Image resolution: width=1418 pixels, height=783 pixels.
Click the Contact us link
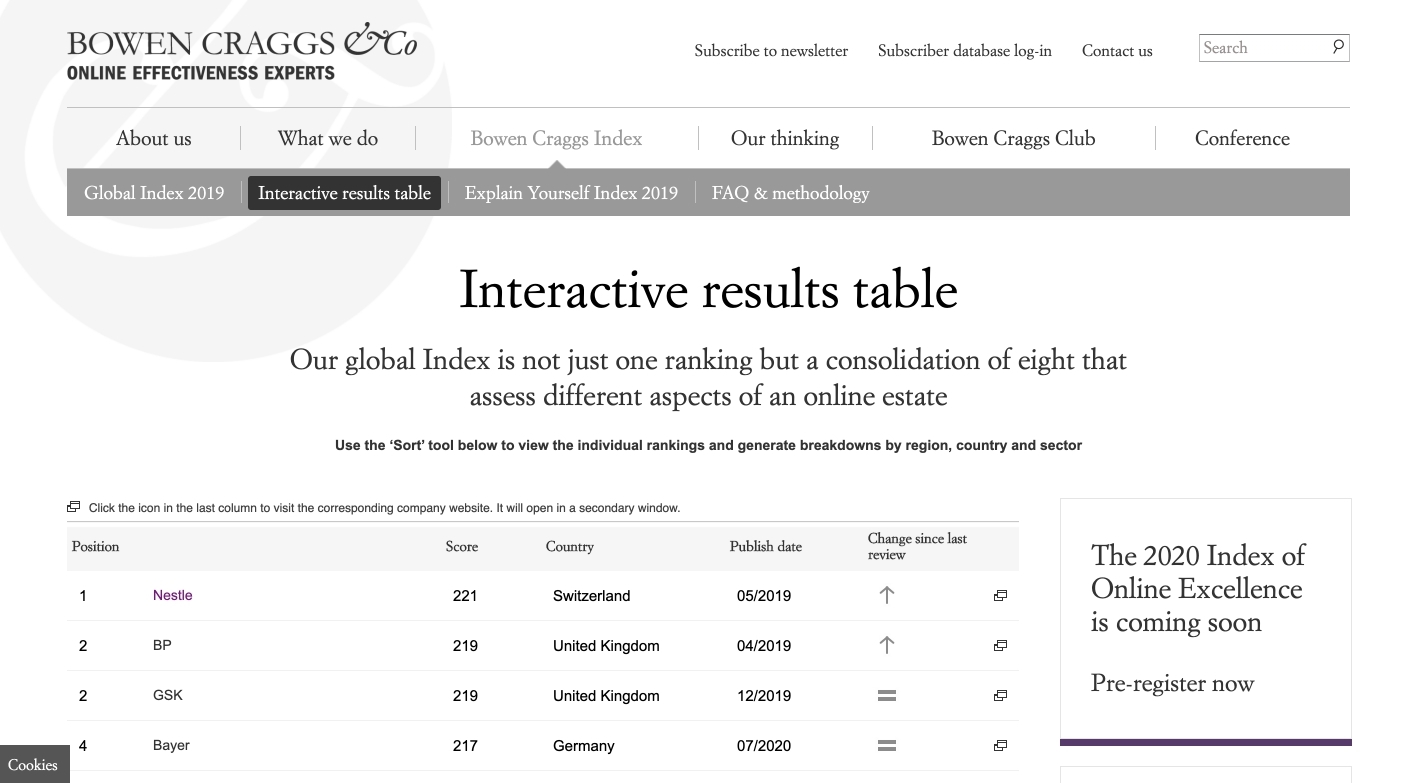coord(1117,51)
